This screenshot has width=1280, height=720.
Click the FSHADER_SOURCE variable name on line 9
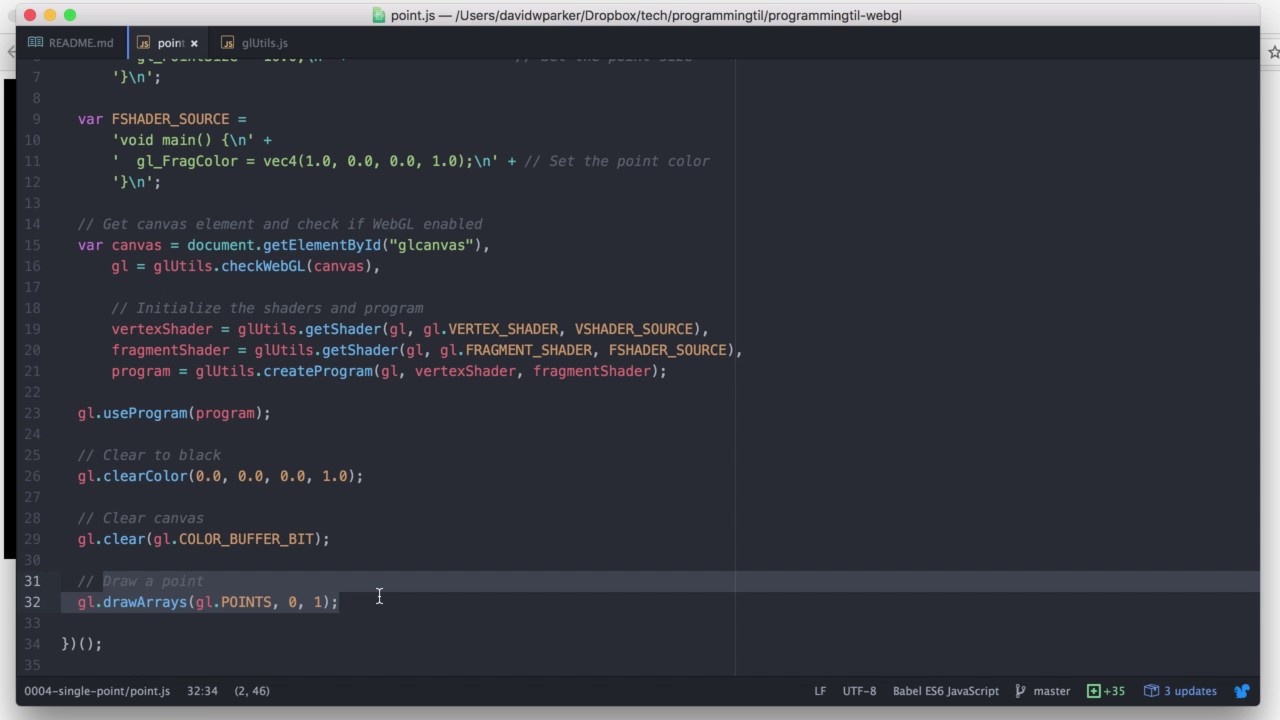point(170,119)
